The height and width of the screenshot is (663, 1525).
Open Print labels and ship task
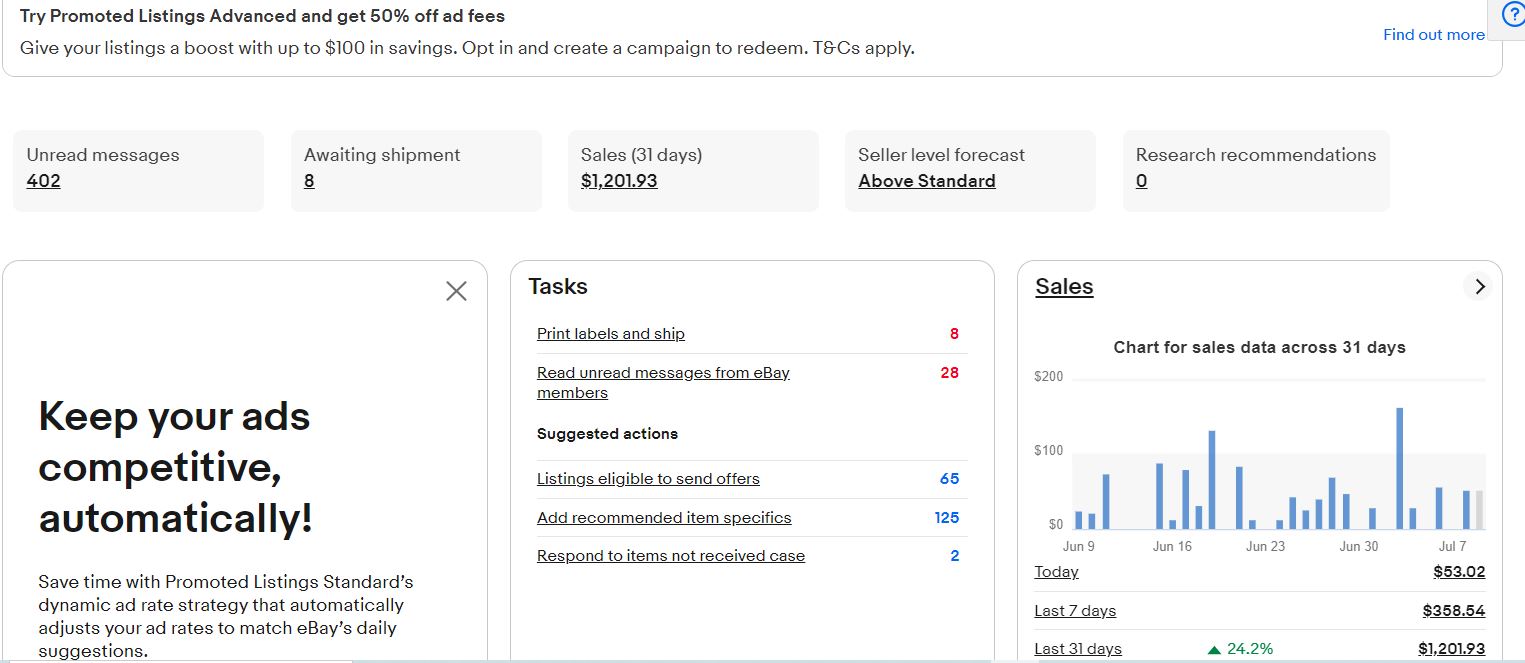click(x=611, y=334)
